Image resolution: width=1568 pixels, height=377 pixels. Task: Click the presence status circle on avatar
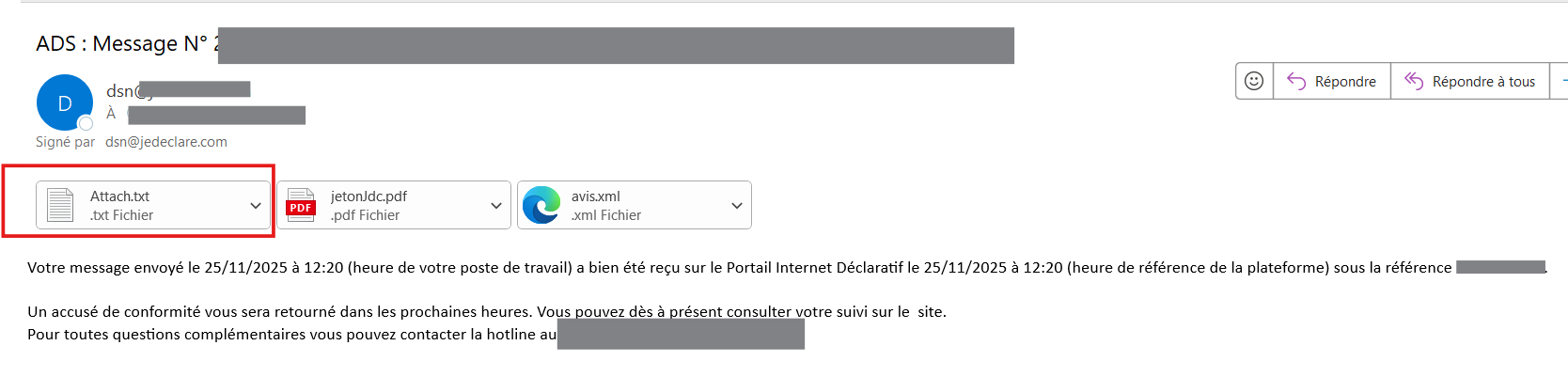86,123
